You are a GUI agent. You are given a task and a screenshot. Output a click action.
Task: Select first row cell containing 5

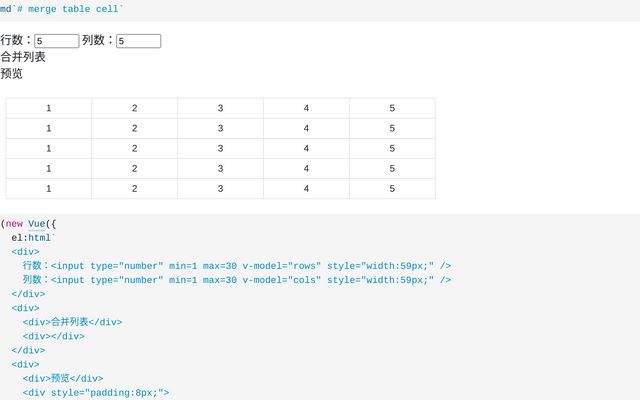point(392,108)
